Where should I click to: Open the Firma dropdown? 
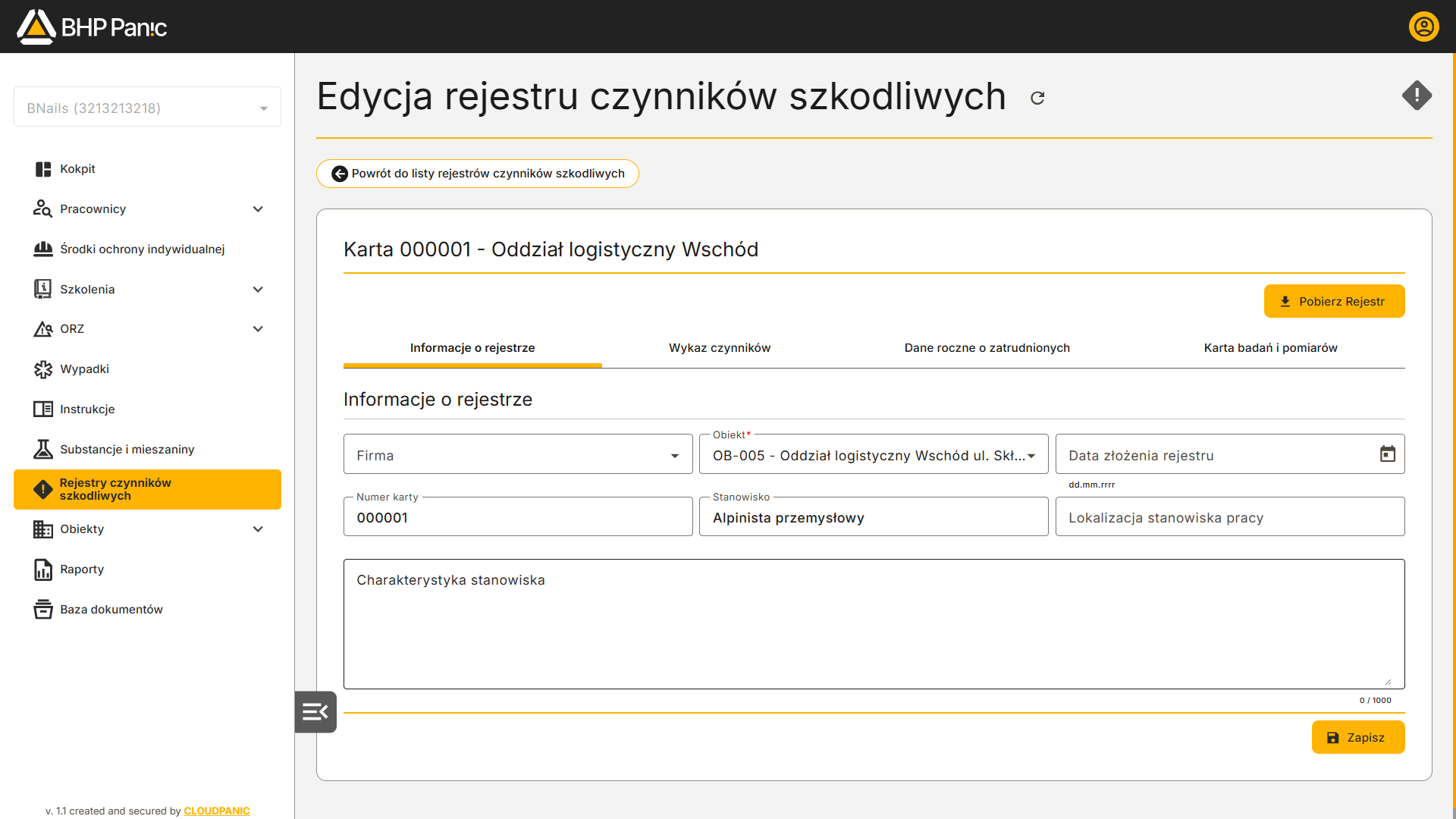pyautogui.click(x=518, y=454)
